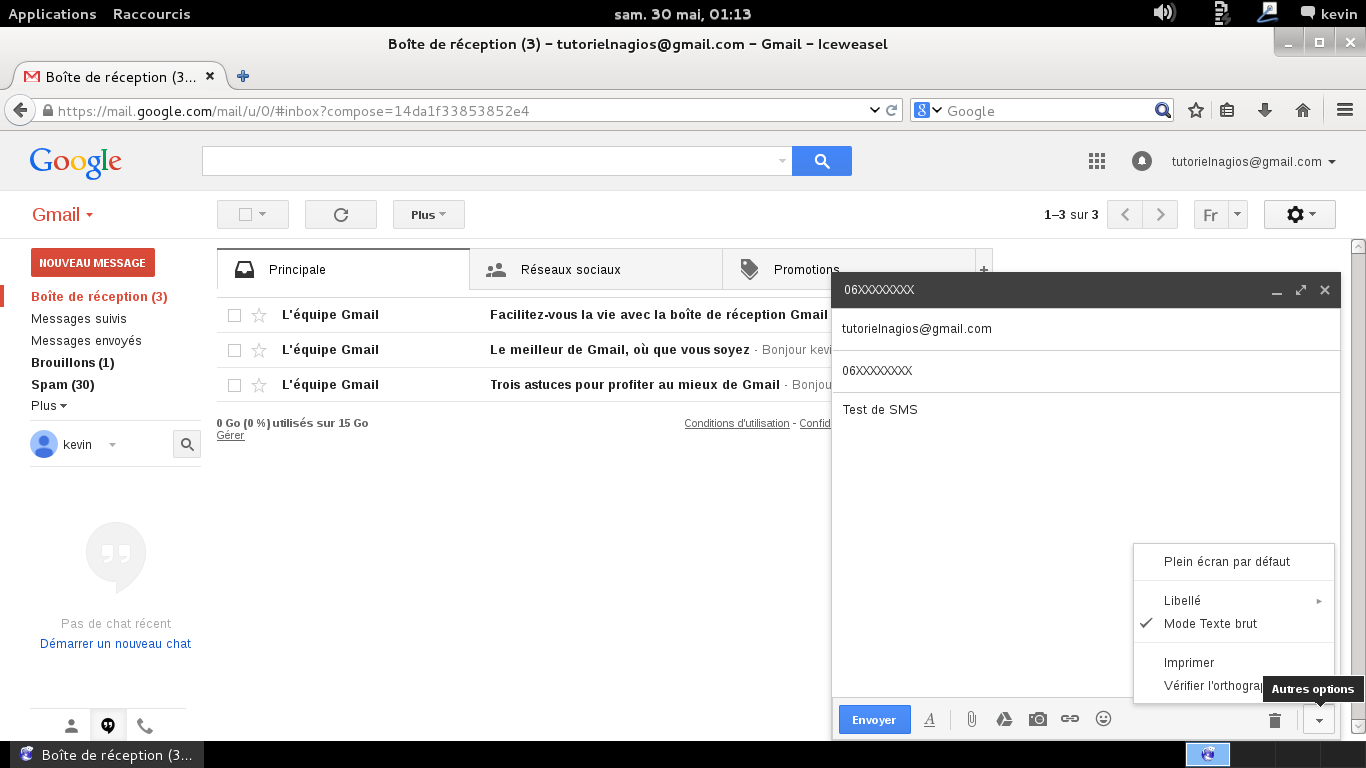Open the emoticon picker in compose
The height and width of the screenshot is (768, 1366).
(1104, 718)
